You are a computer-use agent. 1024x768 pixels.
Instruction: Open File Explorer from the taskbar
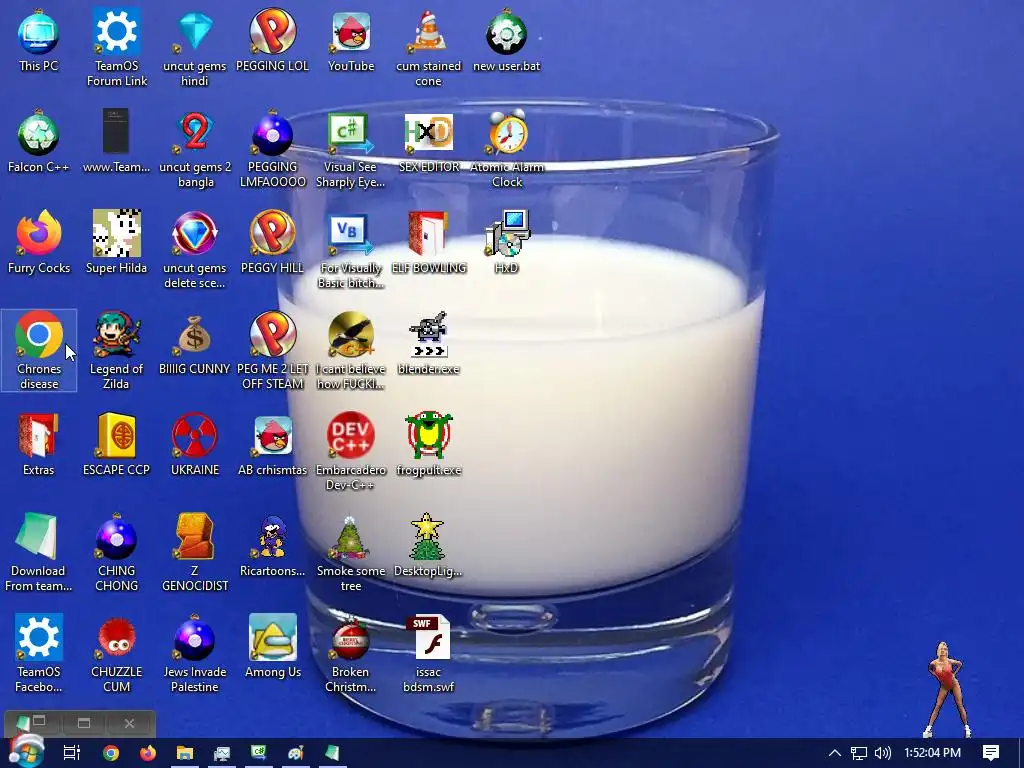click(185, 753)
